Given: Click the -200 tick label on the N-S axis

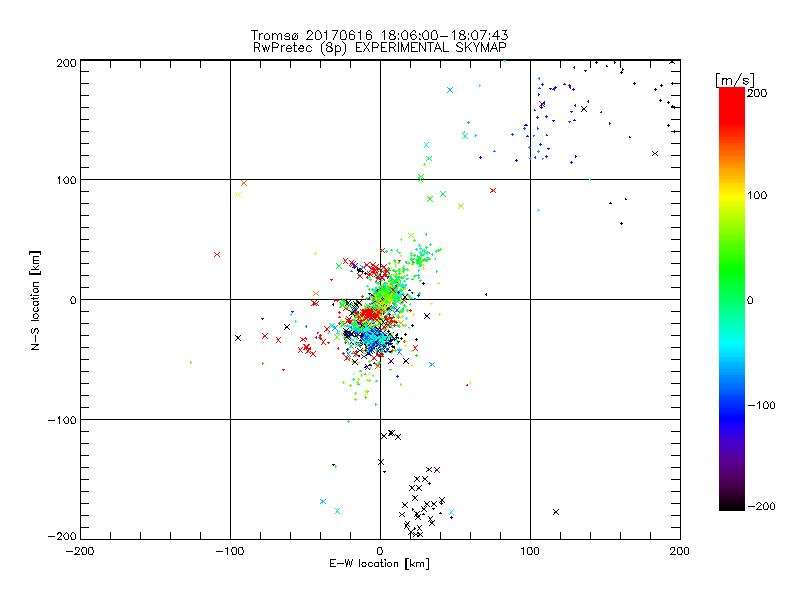Looking at the screenshot, I should [x=62, y=536].
